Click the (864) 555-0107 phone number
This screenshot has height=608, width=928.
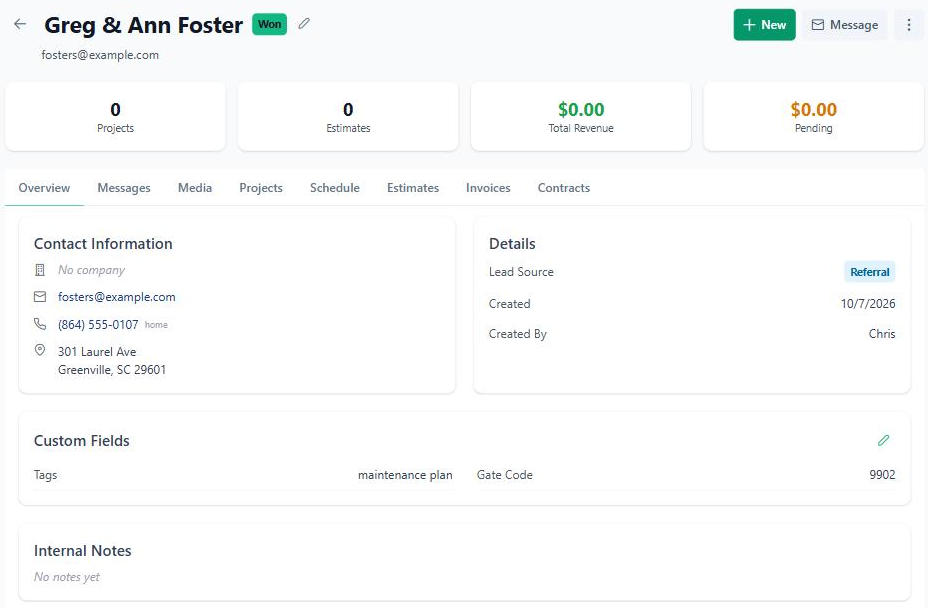[x=98, y=324]
